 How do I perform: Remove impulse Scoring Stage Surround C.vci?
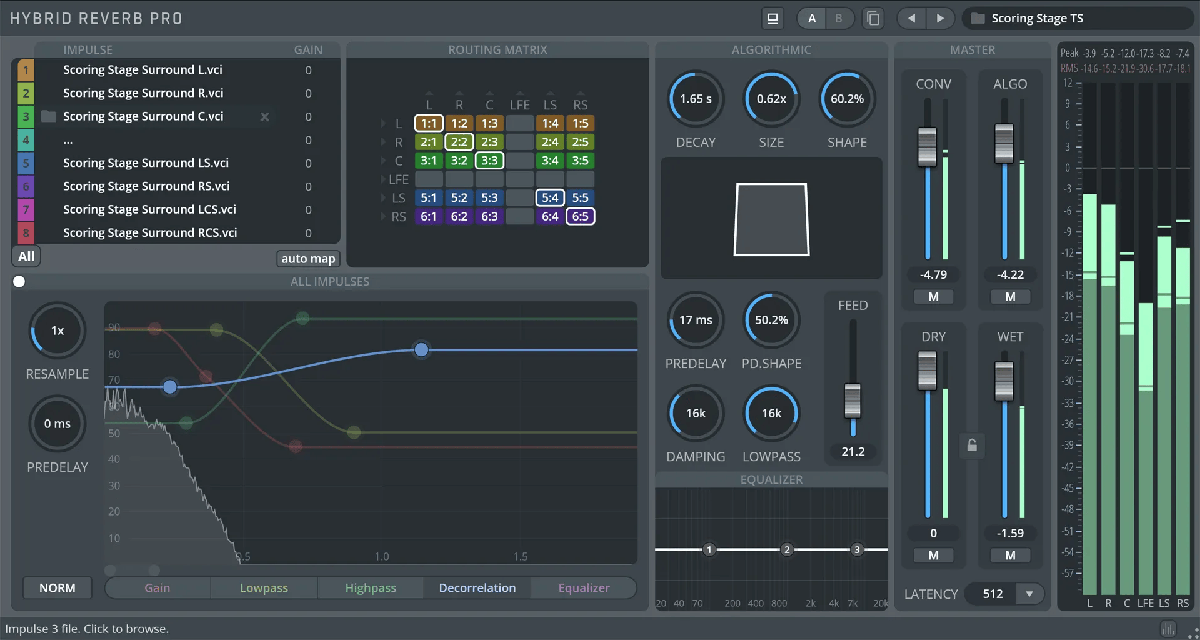pyautogui.click(x=265, y=117)
